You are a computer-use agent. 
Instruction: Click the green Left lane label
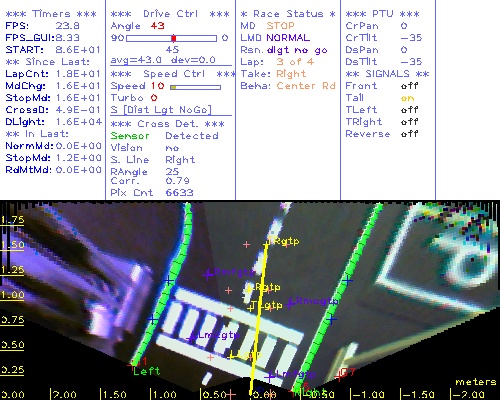(147, 371)
